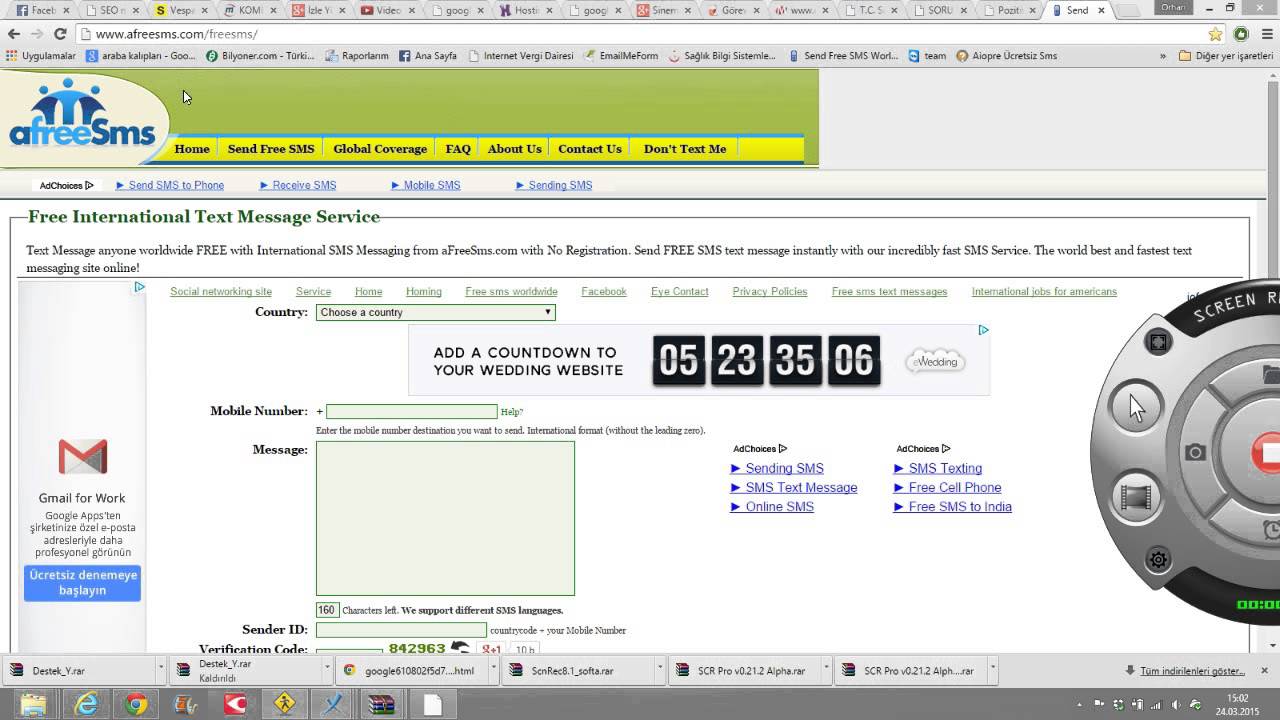1280x720 pixels.
Task: Click the Privacy Policies link
Action: point(770,291)
